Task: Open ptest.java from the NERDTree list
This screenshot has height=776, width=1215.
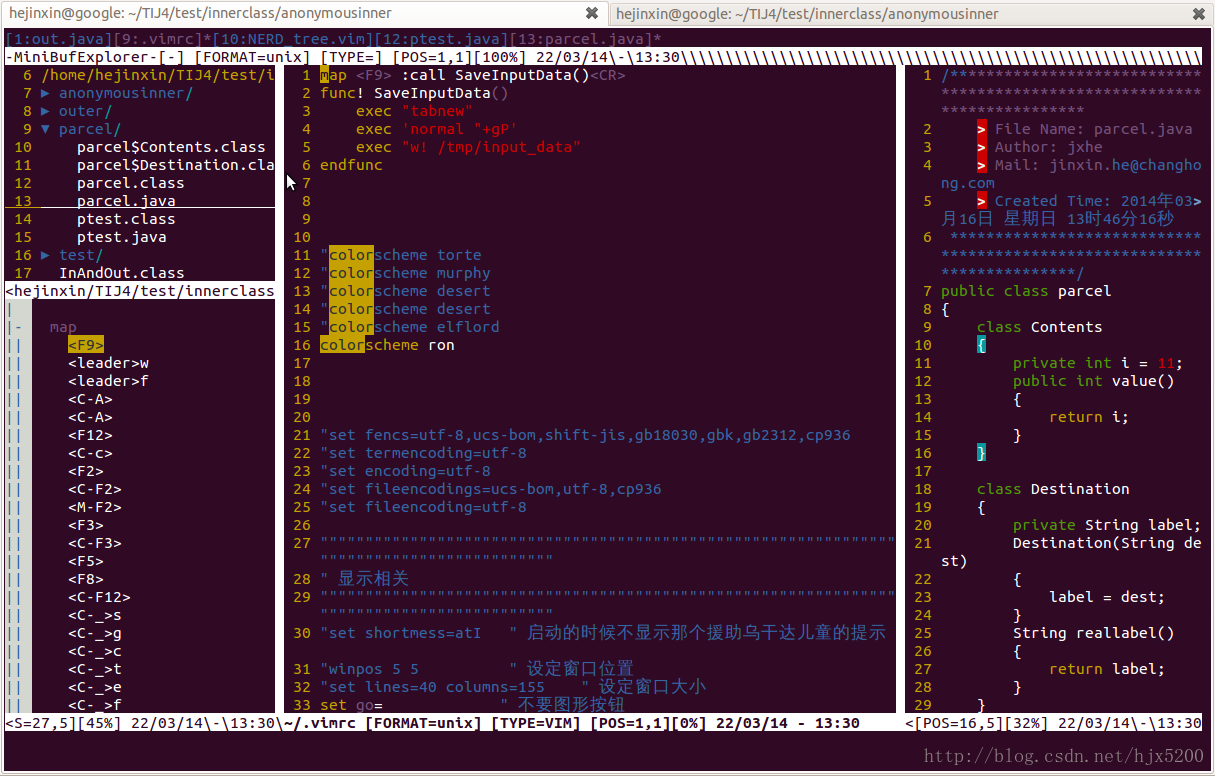Action: tap(122, 237)
